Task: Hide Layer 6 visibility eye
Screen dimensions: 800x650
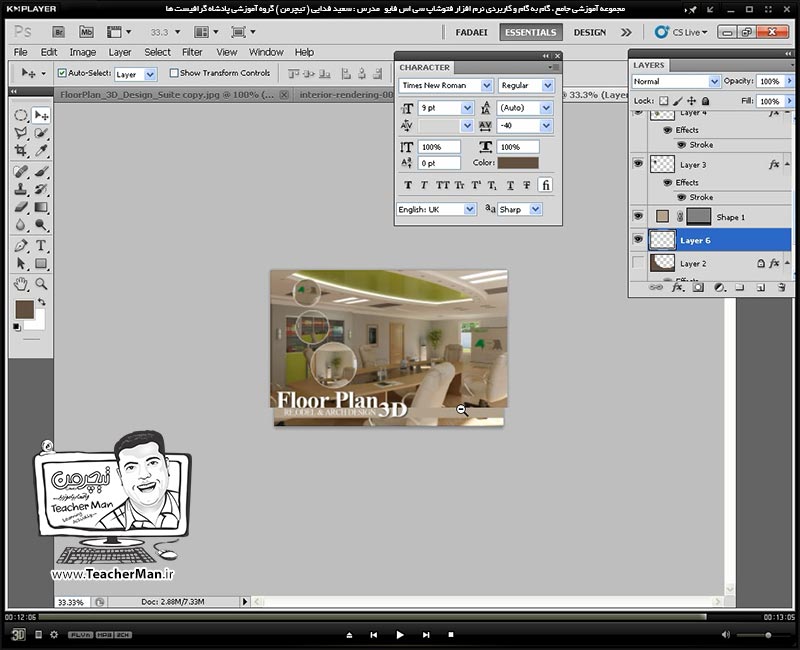Action: click(x=638, y=239)
